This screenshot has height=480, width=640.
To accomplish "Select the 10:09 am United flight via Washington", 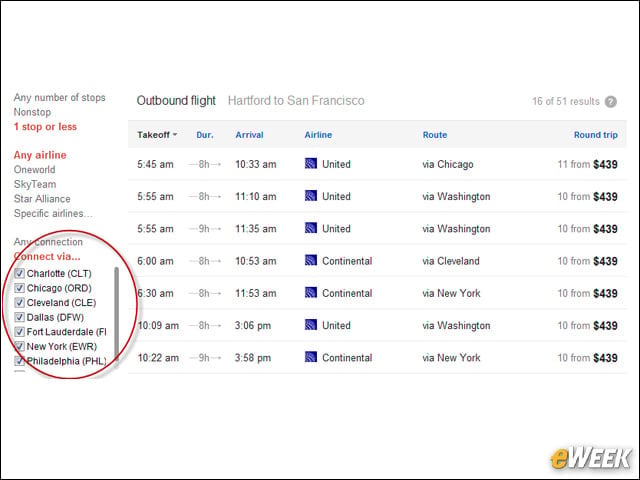I will click(377, 325).
